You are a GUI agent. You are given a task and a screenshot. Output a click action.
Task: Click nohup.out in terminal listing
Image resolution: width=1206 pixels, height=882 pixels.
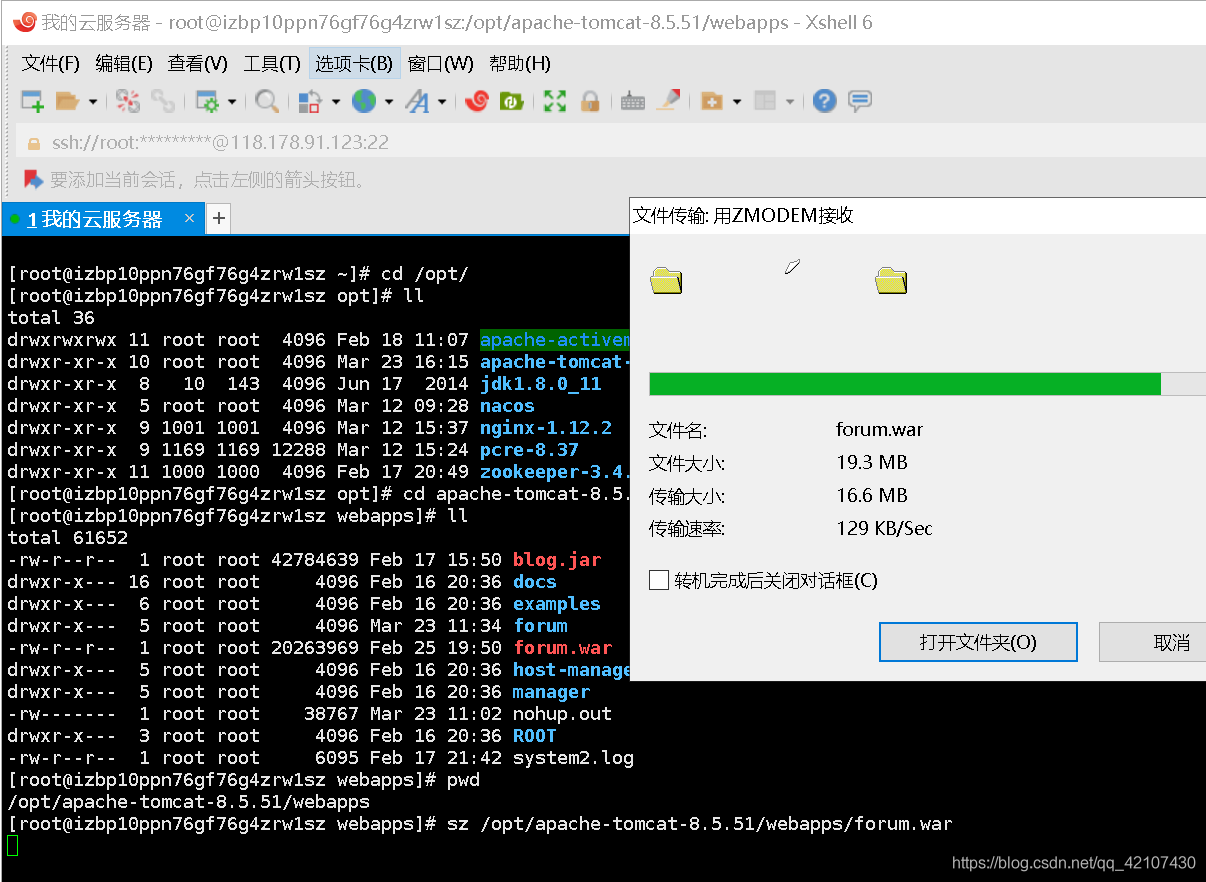coord(562,714)
